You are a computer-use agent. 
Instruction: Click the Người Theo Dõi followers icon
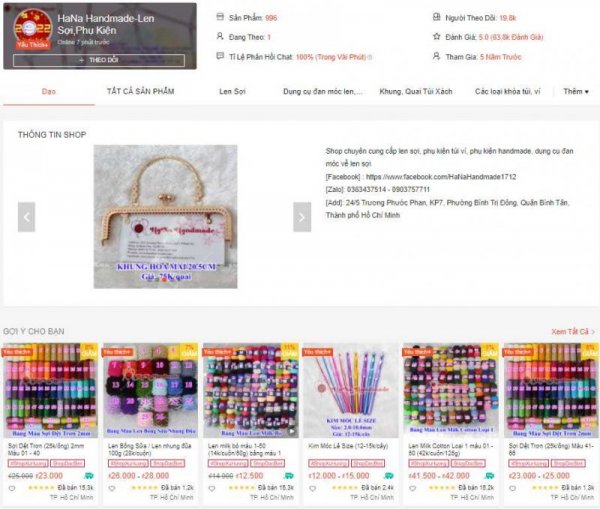(436, 17)
